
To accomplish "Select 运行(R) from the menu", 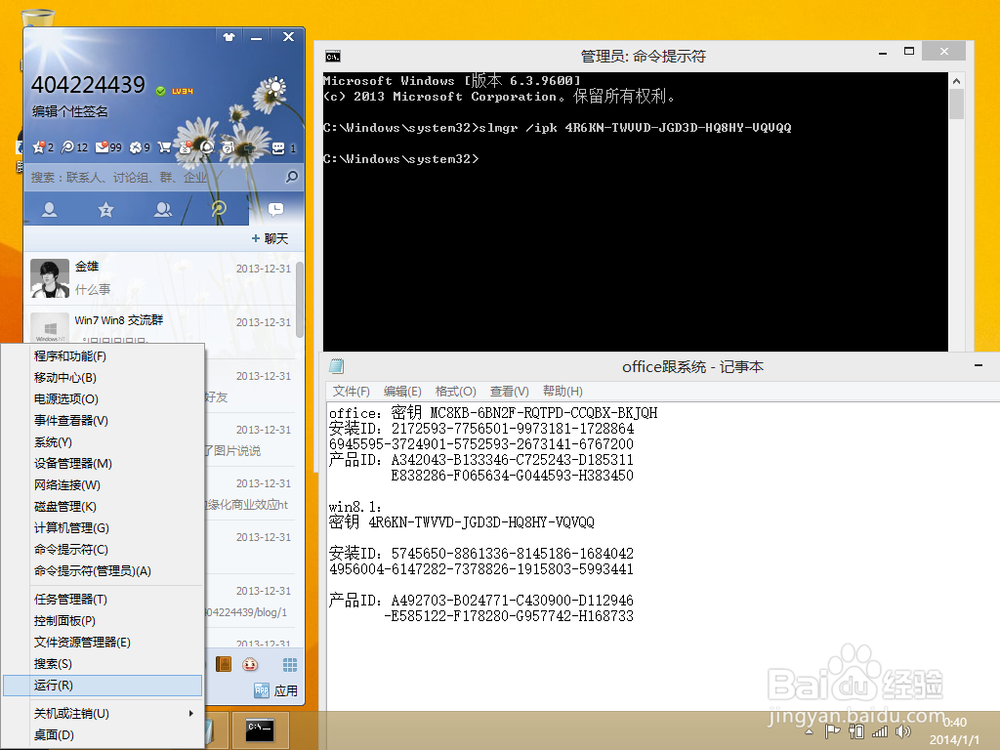I will pyautogui.click(x=103, y=686).
